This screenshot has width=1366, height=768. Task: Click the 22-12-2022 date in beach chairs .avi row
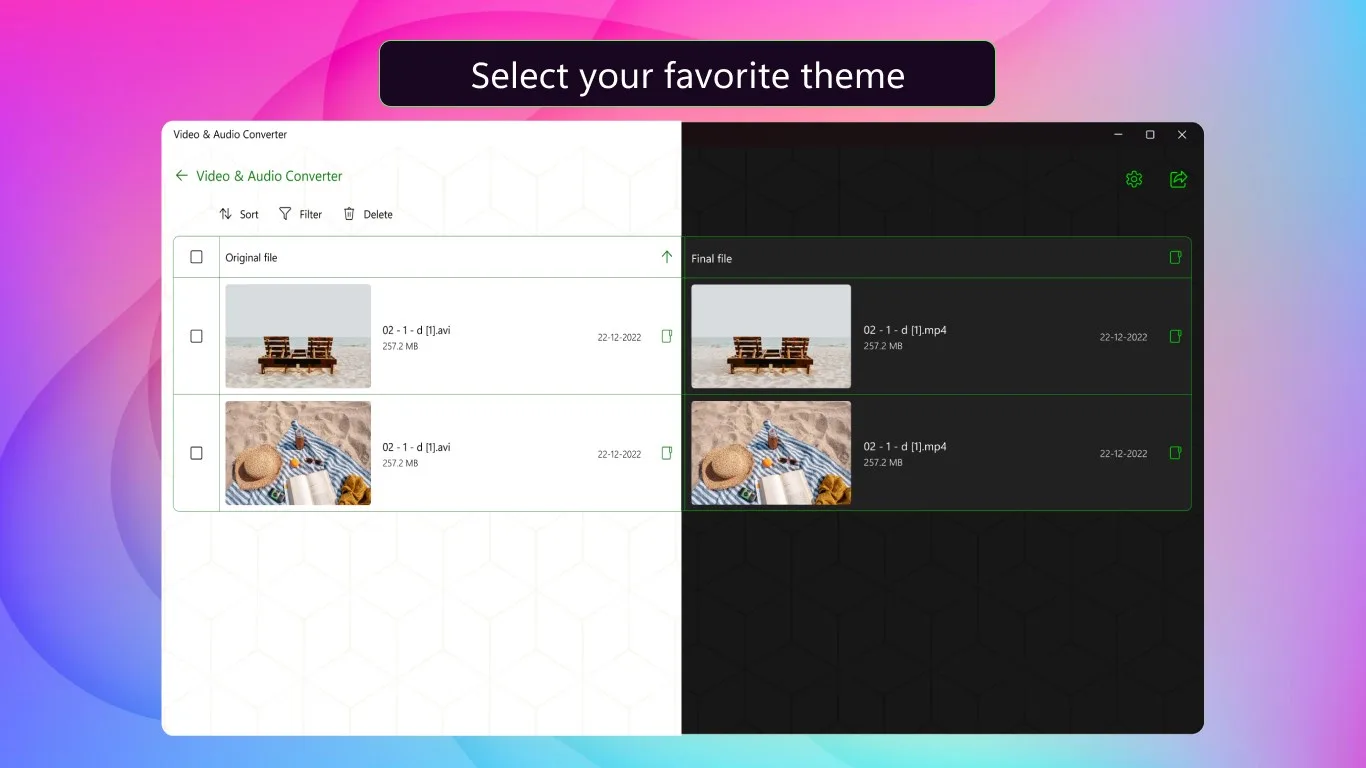pos(619,337)
